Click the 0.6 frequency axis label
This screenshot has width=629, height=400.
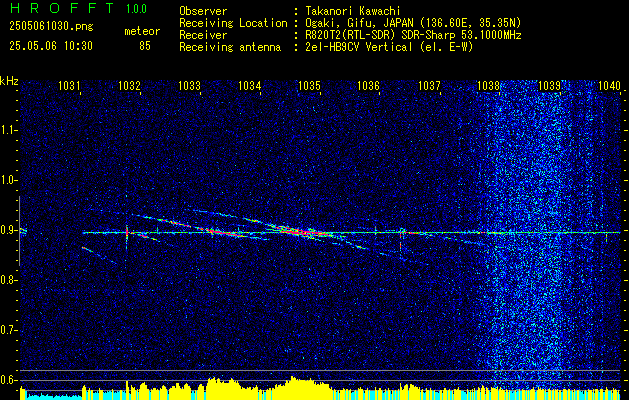pos(8,380)
